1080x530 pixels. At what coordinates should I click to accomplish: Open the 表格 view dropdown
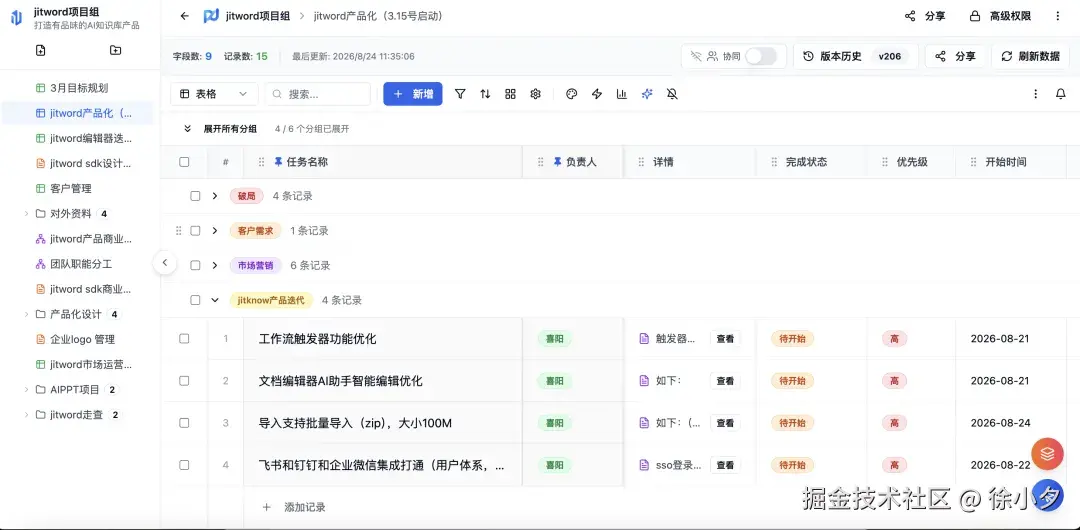(x=214, y=94)
